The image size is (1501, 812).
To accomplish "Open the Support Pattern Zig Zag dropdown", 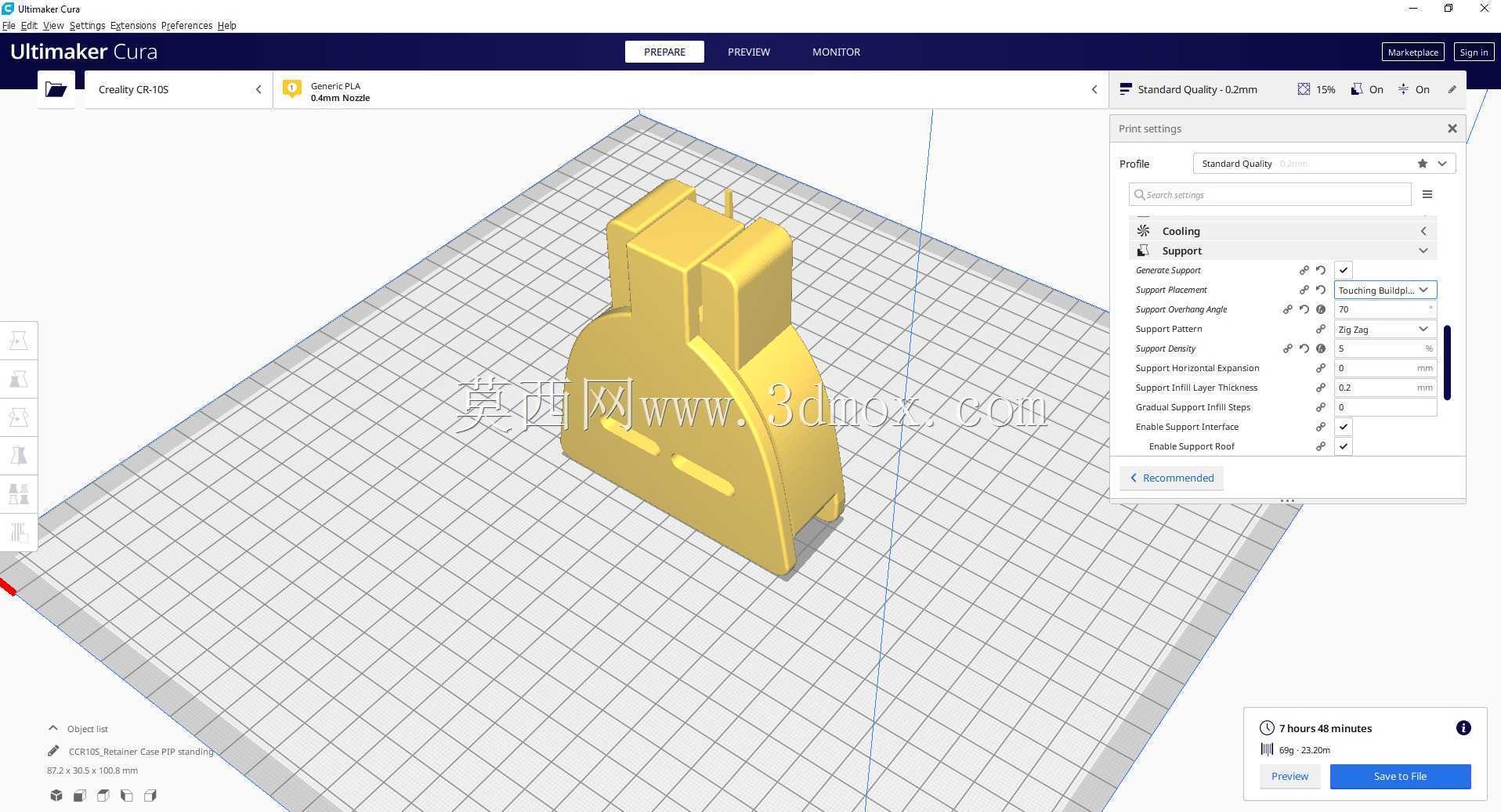I will coord(1385,329).
